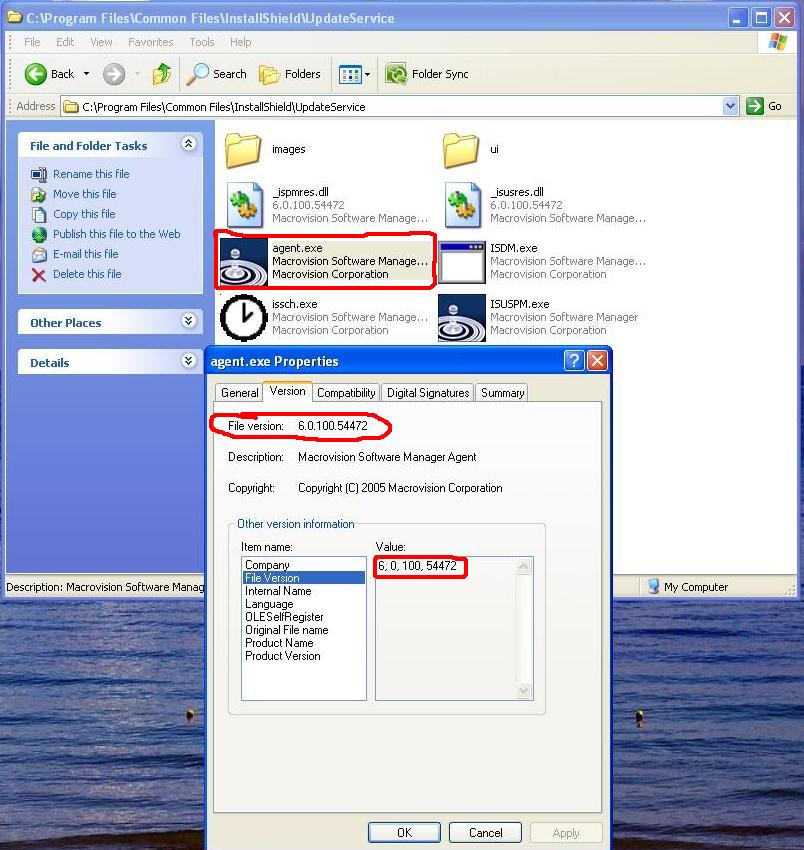Collapse the File and Folder Tasks panel
Image resolution: width=804 pixels, height=850 pixels.
click(188, 144)
